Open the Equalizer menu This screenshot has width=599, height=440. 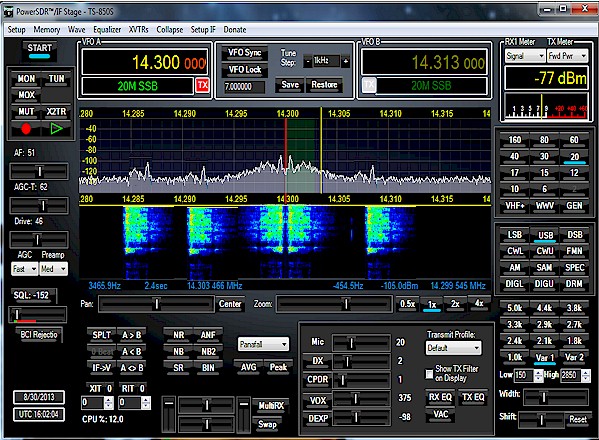[x=107, y=30]
